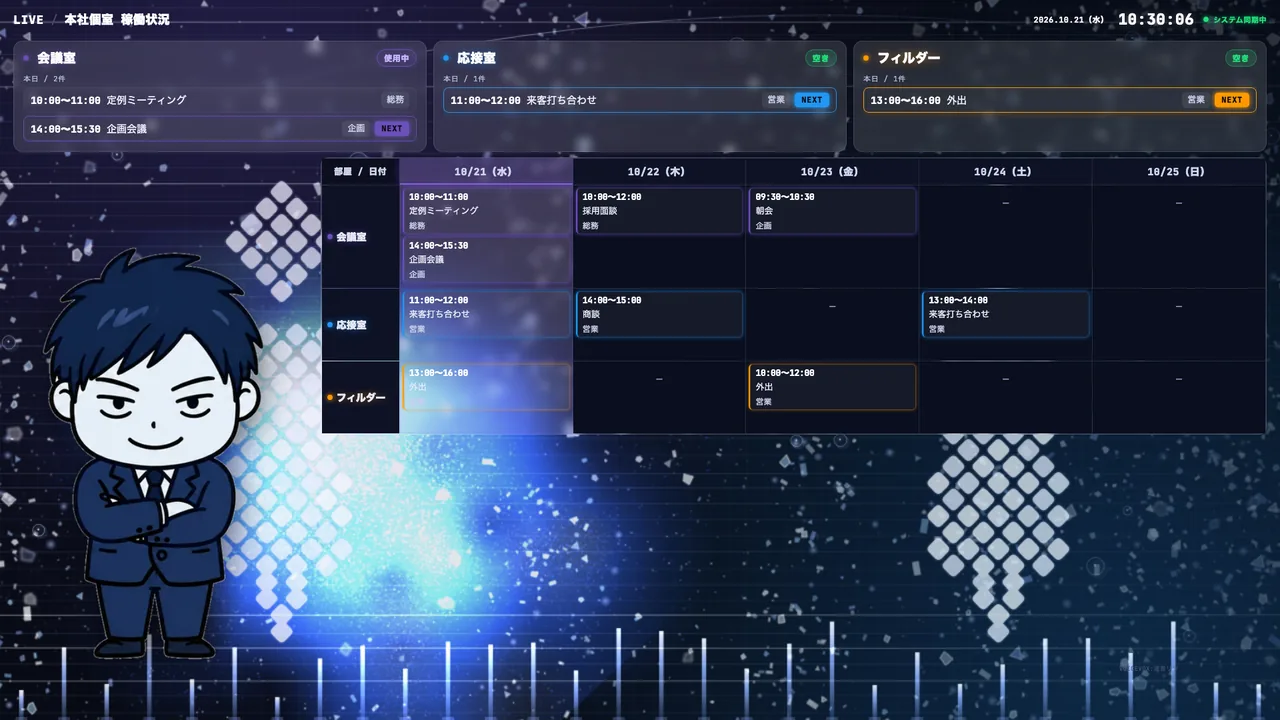Open the 商談 entry on 10/22
Screen dimensions: 1280x720
[659, 314]
